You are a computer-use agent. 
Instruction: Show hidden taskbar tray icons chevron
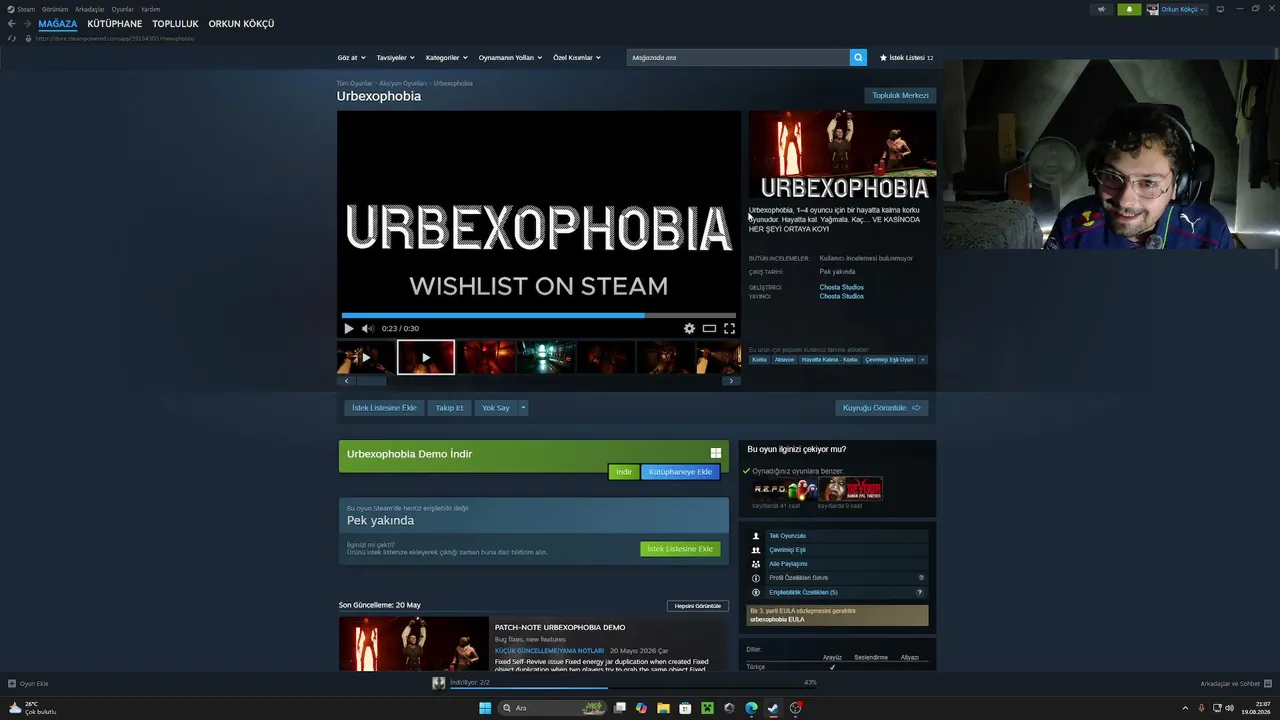[x=1185, y=708]
